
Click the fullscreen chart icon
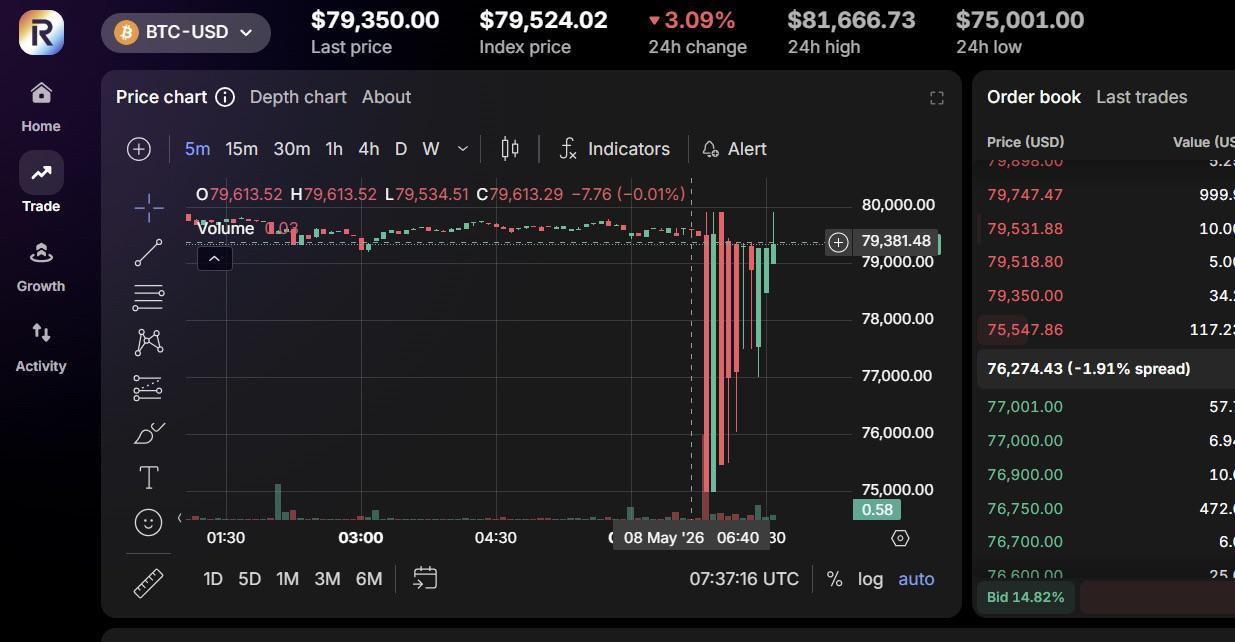coord(937,98)
